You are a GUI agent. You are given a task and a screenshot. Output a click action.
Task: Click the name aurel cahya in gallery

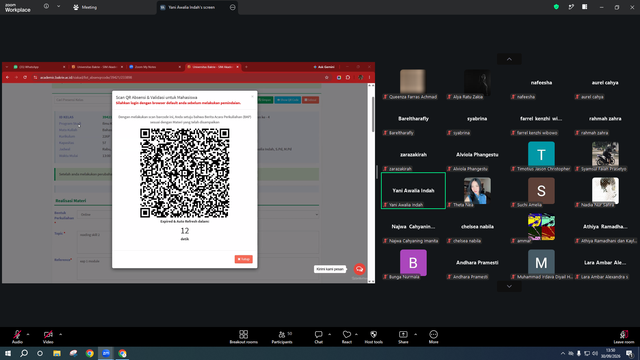pos(605,82)
